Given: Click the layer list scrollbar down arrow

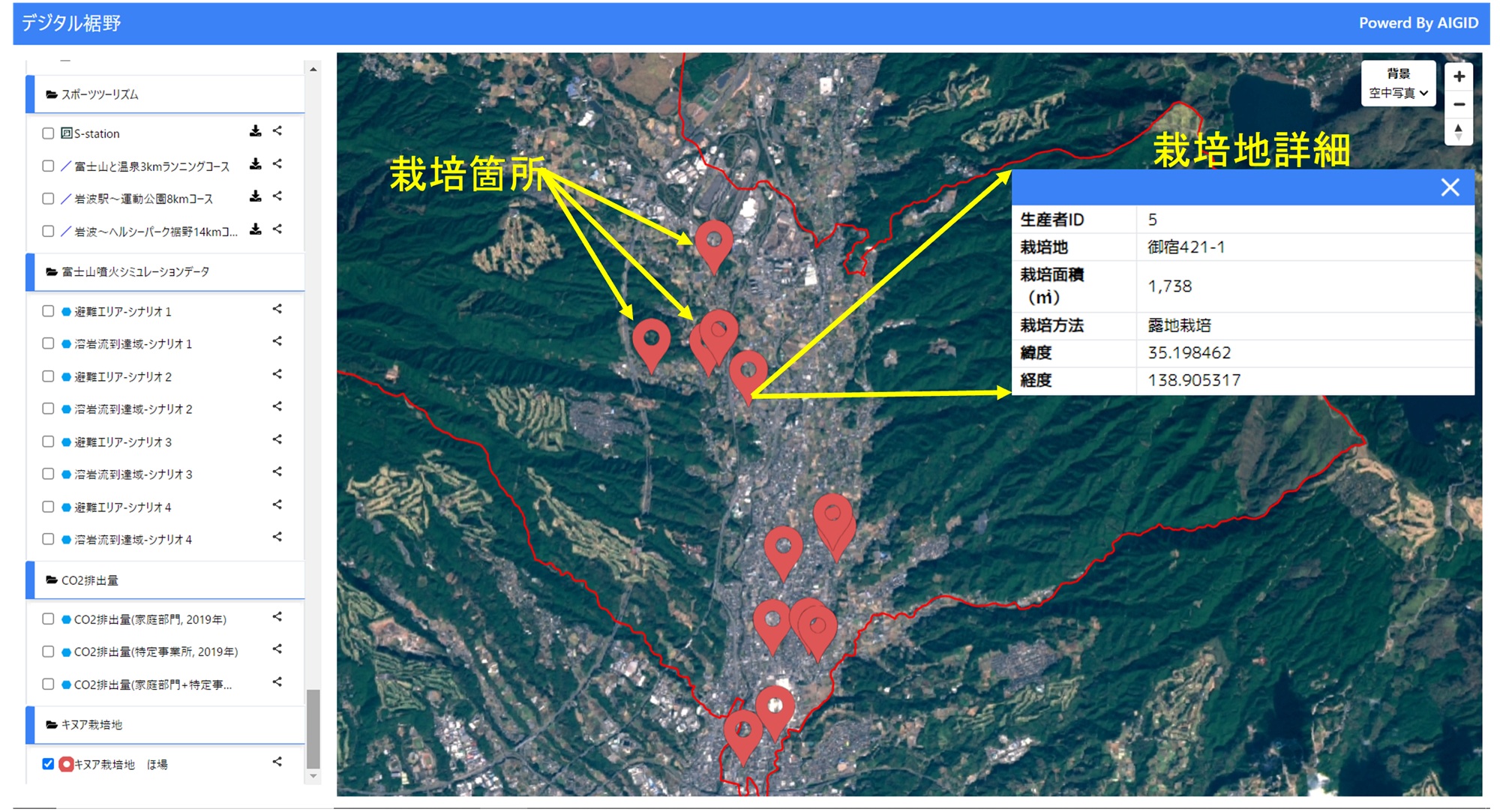Looking at the screenshot, I should tap(313, 776).
